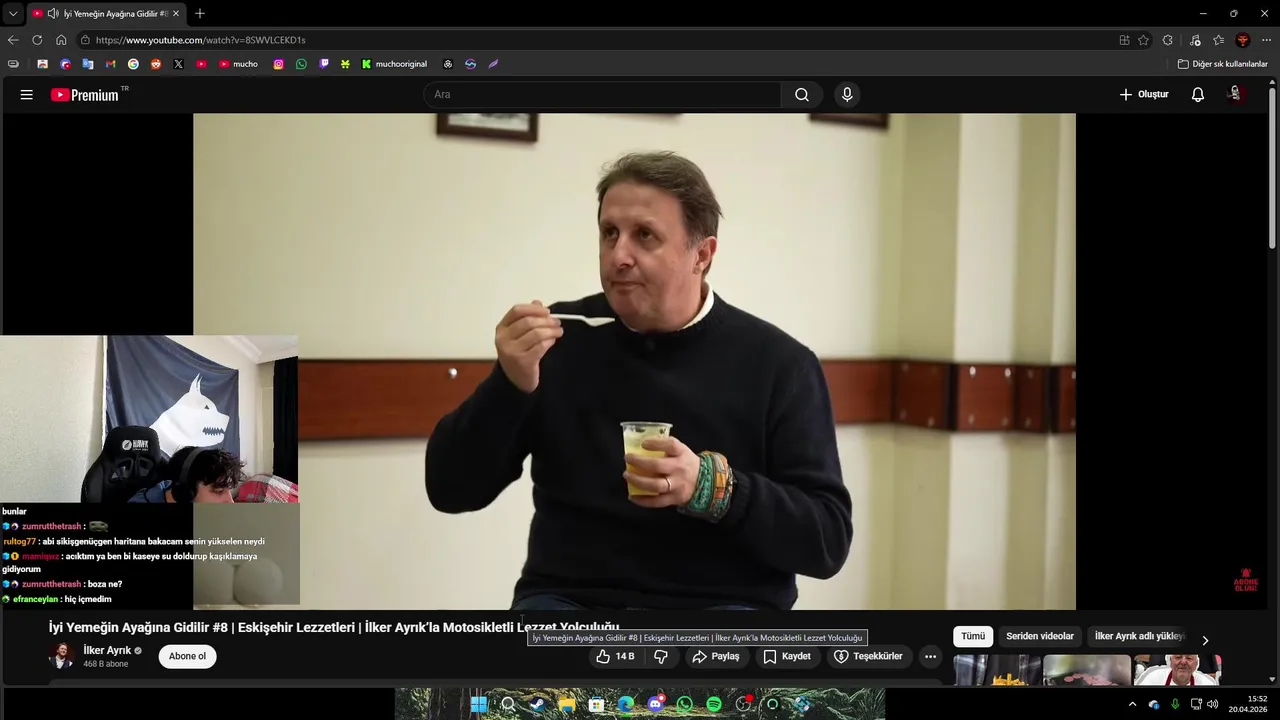Open taskbar clock showing 15:52
The image size is (1280, 720).
1248,704
